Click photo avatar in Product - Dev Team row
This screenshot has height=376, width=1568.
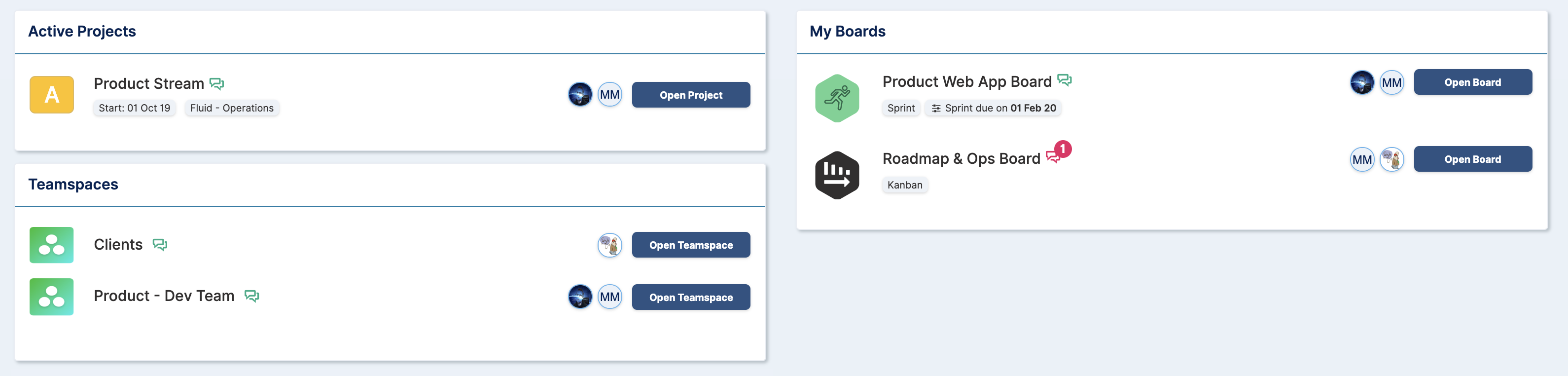[580, 297]
